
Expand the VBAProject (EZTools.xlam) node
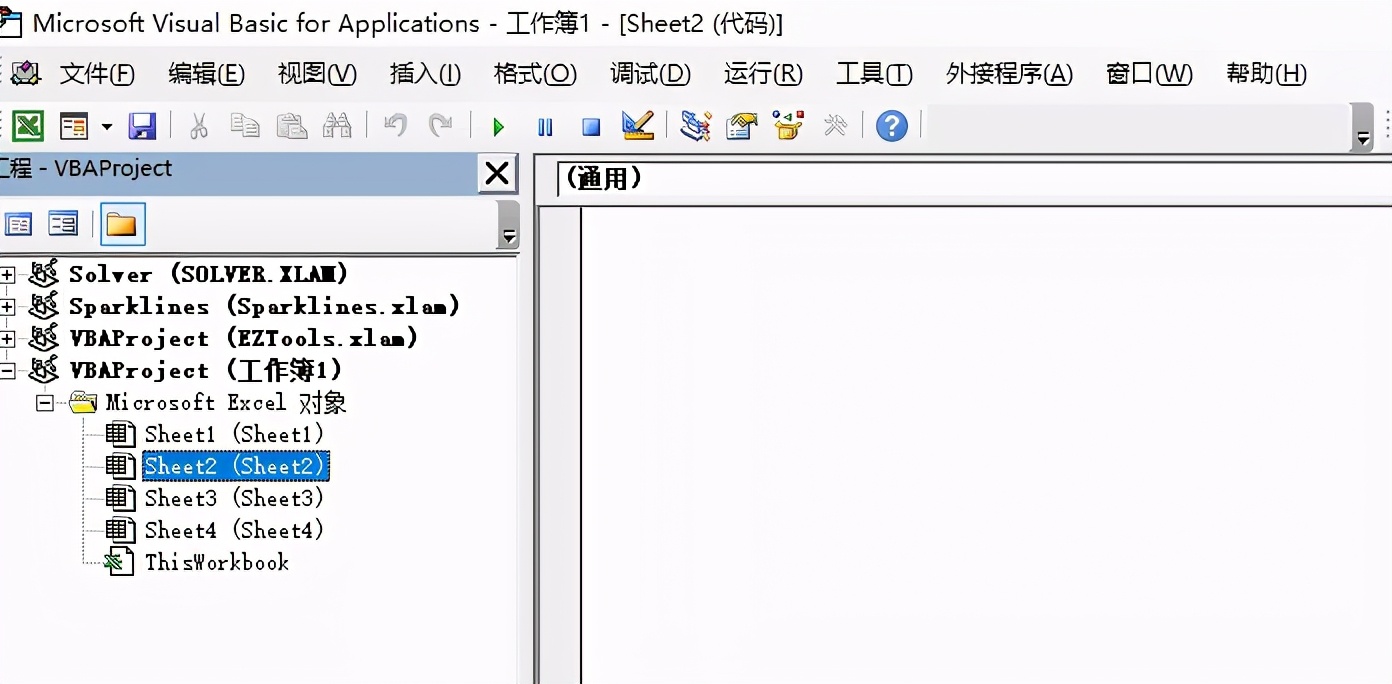(x=7, y=339)
